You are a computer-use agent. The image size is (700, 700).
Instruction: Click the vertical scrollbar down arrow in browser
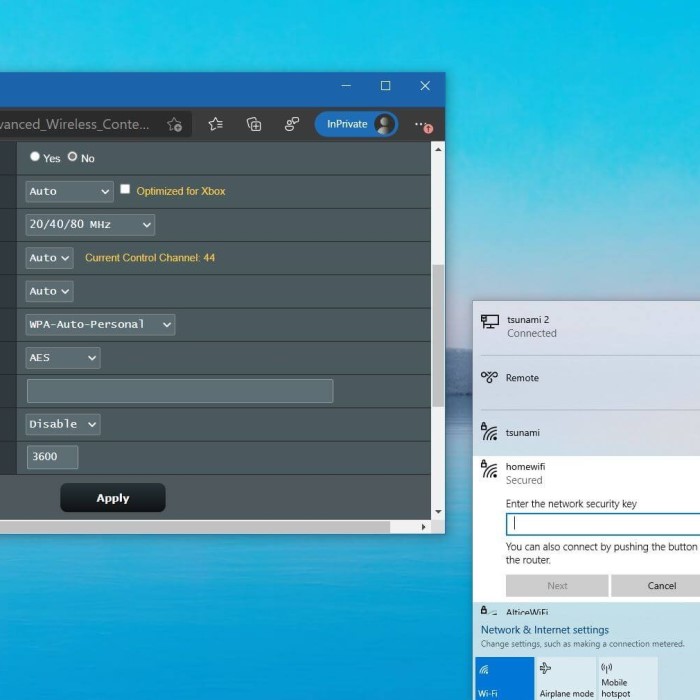tap(438, 512)
